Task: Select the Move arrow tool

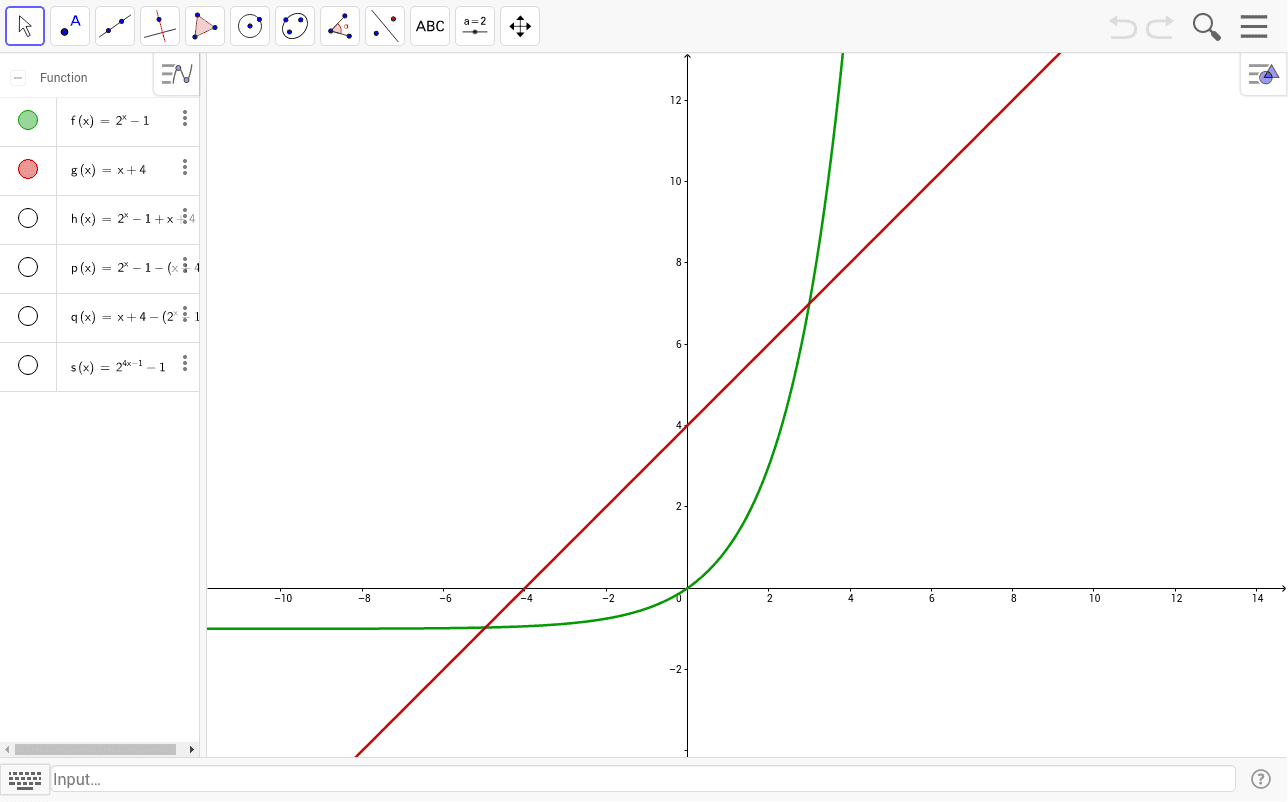Action: click(x=25, y=26)
